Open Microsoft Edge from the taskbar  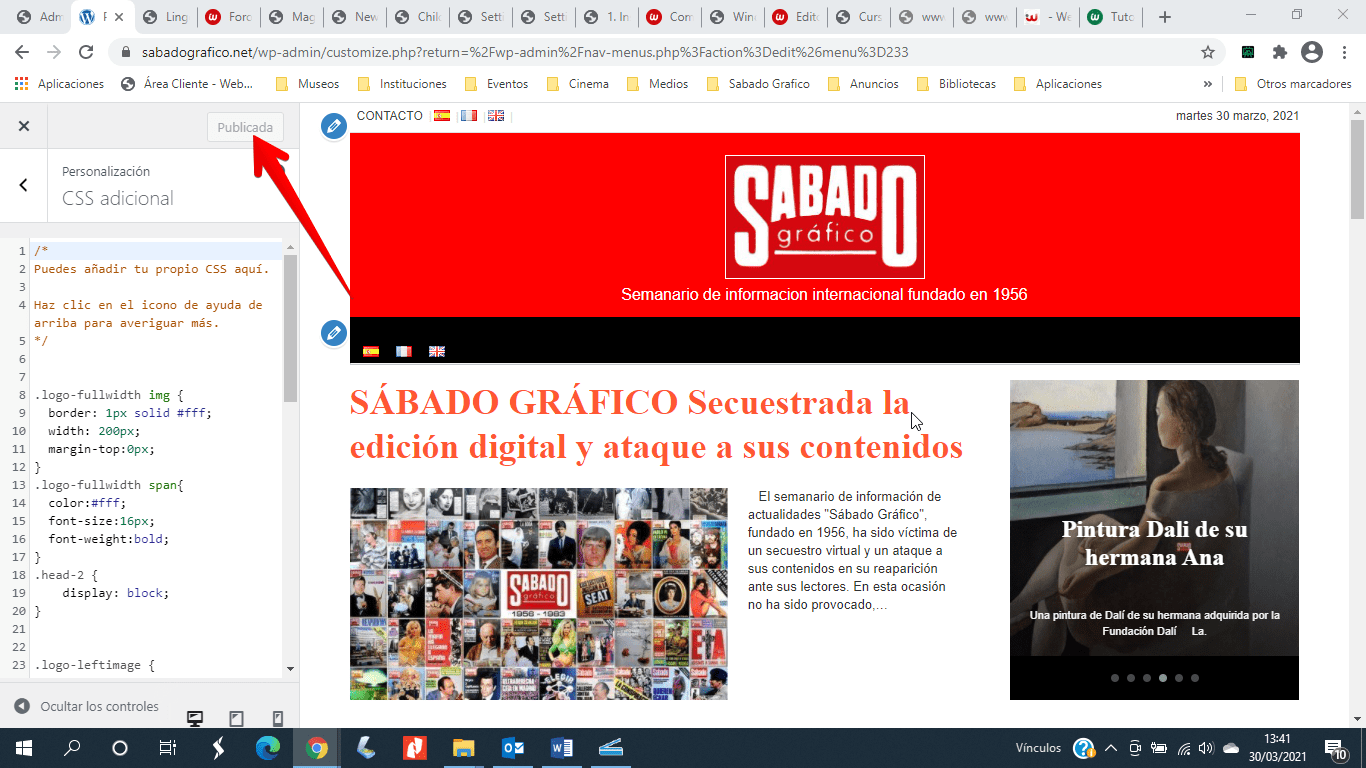point(267,748)
